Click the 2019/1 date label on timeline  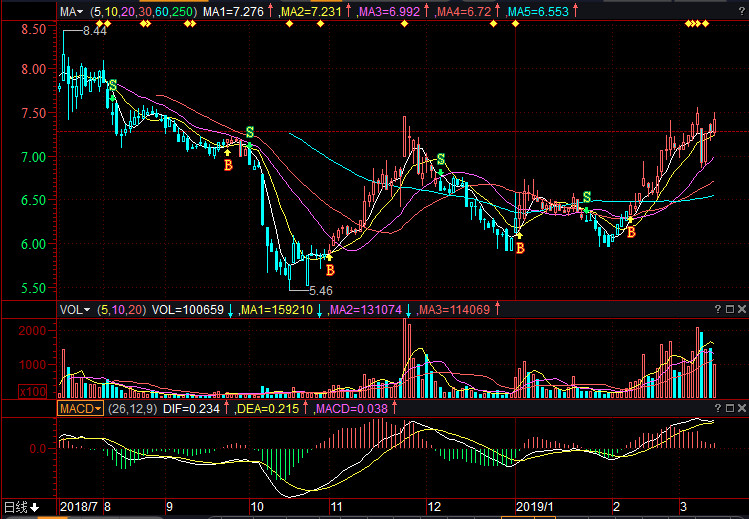tap(534, 507)
